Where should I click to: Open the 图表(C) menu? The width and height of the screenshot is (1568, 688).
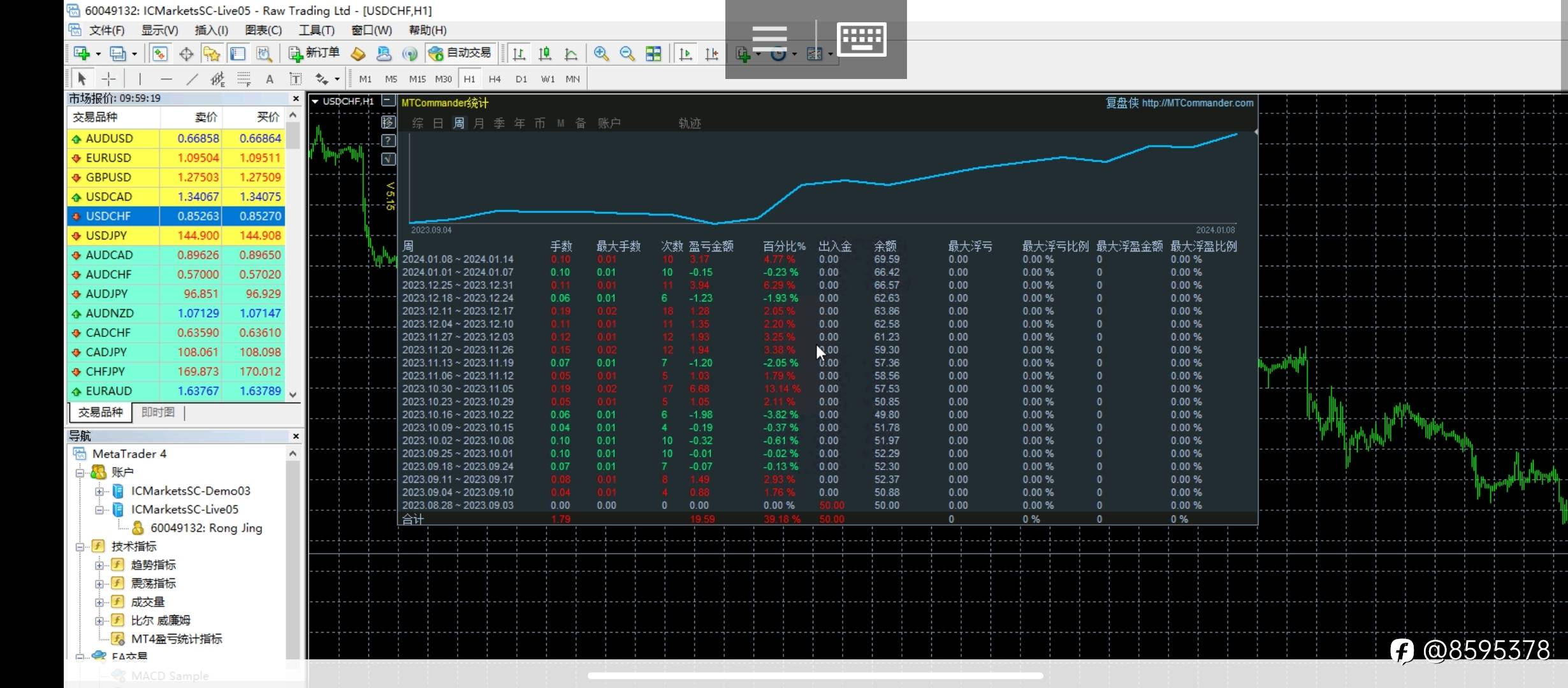263,30
